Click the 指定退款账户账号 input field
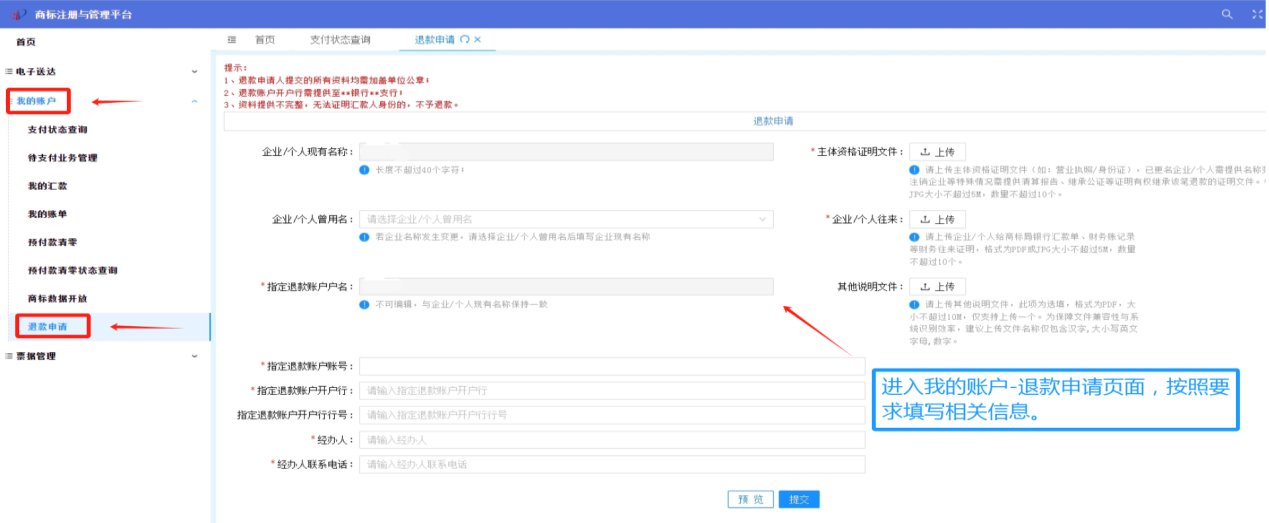Viewport: 1269px width, 523px height. (x=612, y=366)
